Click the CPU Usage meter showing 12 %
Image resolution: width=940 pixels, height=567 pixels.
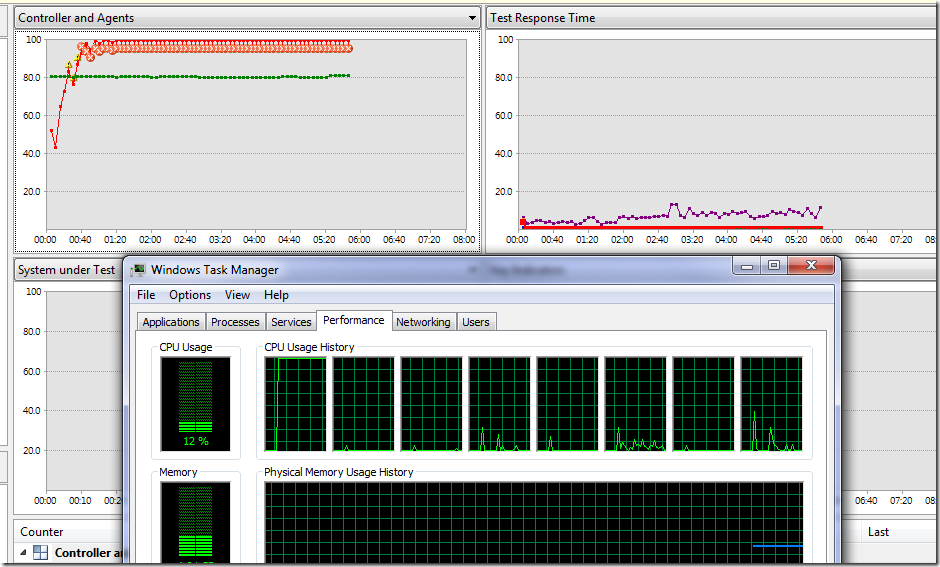coord(195,404)
